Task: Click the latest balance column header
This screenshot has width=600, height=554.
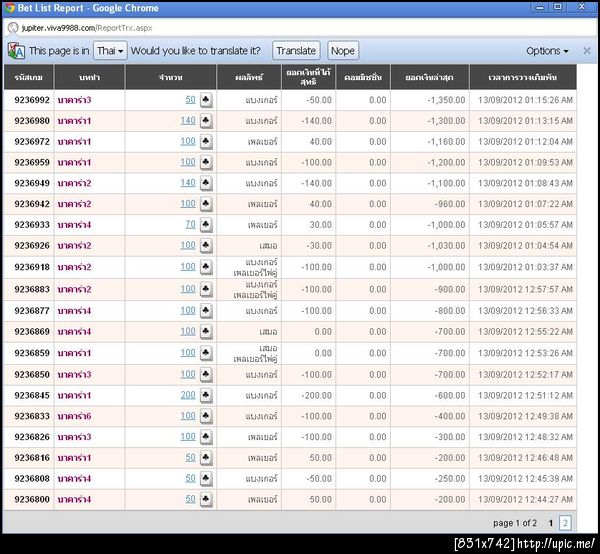Action: (x=430, y=77)
